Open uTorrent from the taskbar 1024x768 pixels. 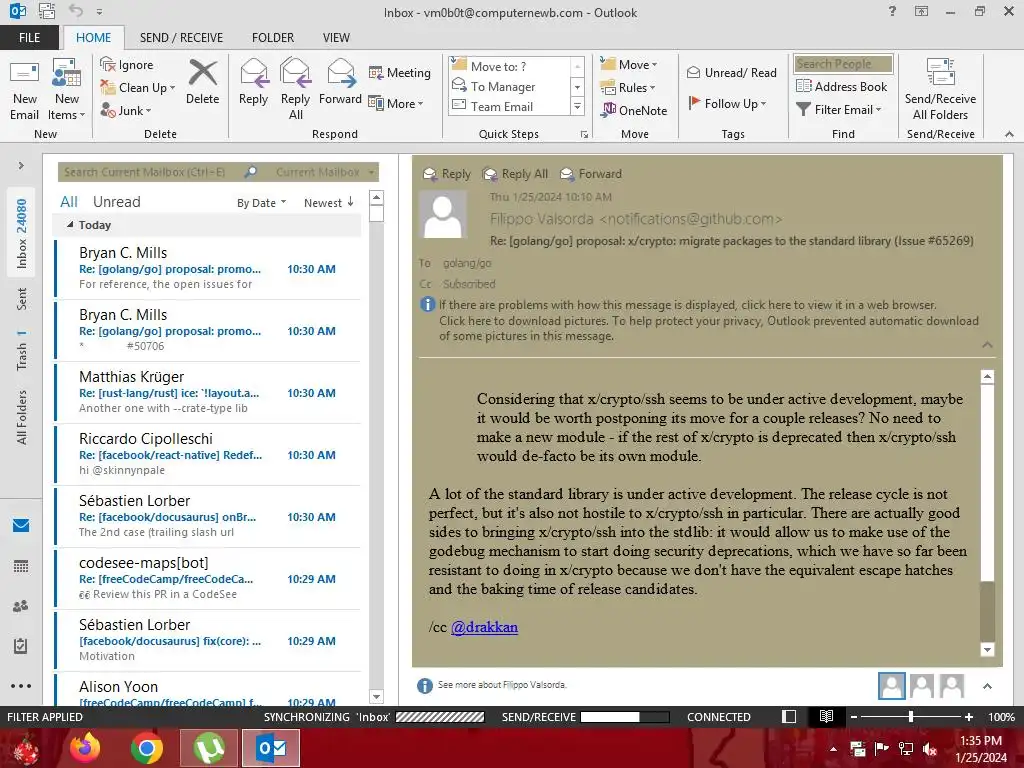pyautogui.click(x=208, y=748)
